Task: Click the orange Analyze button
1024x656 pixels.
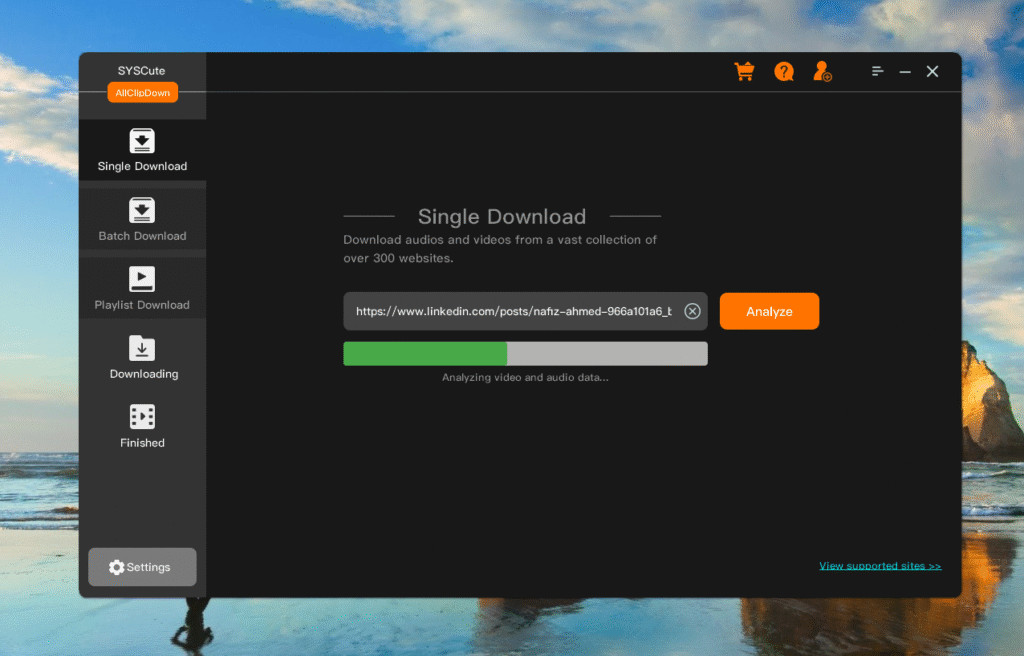Action: 769,311
